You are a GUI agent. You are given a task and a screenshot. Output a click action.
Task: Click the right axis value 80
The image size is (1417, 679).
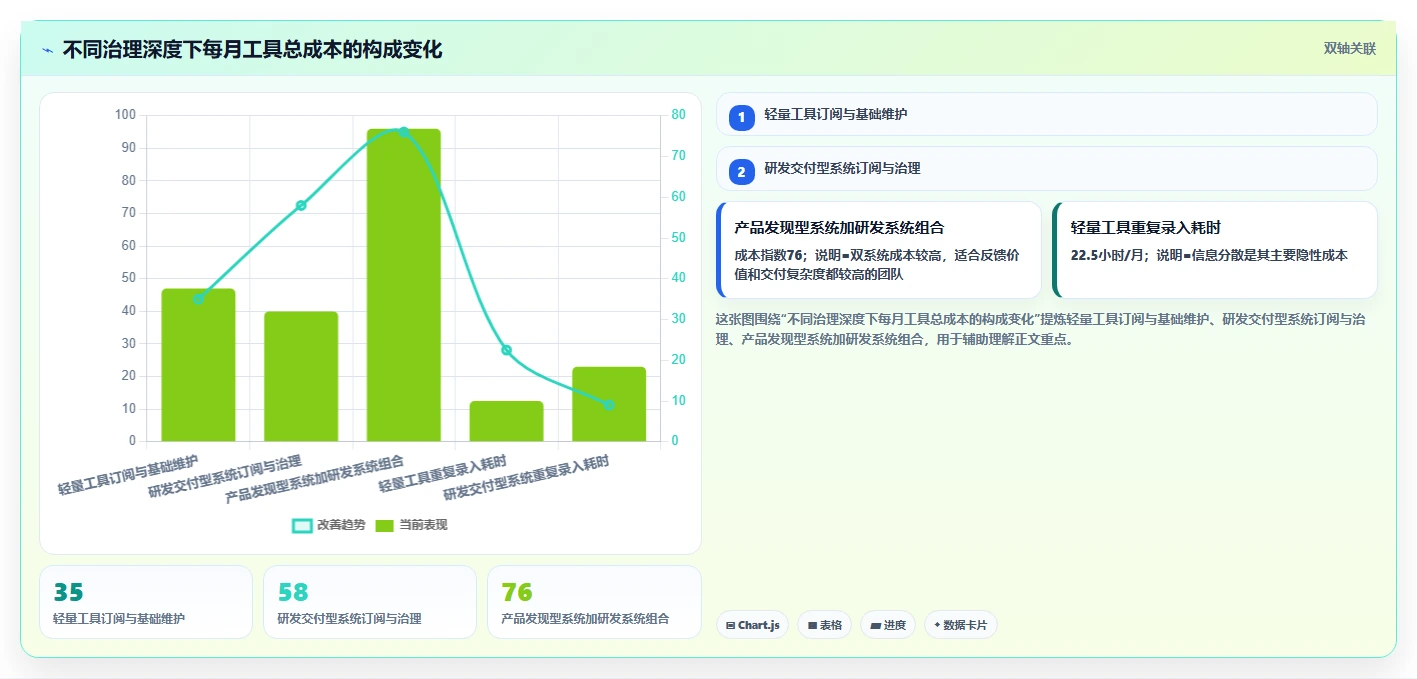pos(678,115)
